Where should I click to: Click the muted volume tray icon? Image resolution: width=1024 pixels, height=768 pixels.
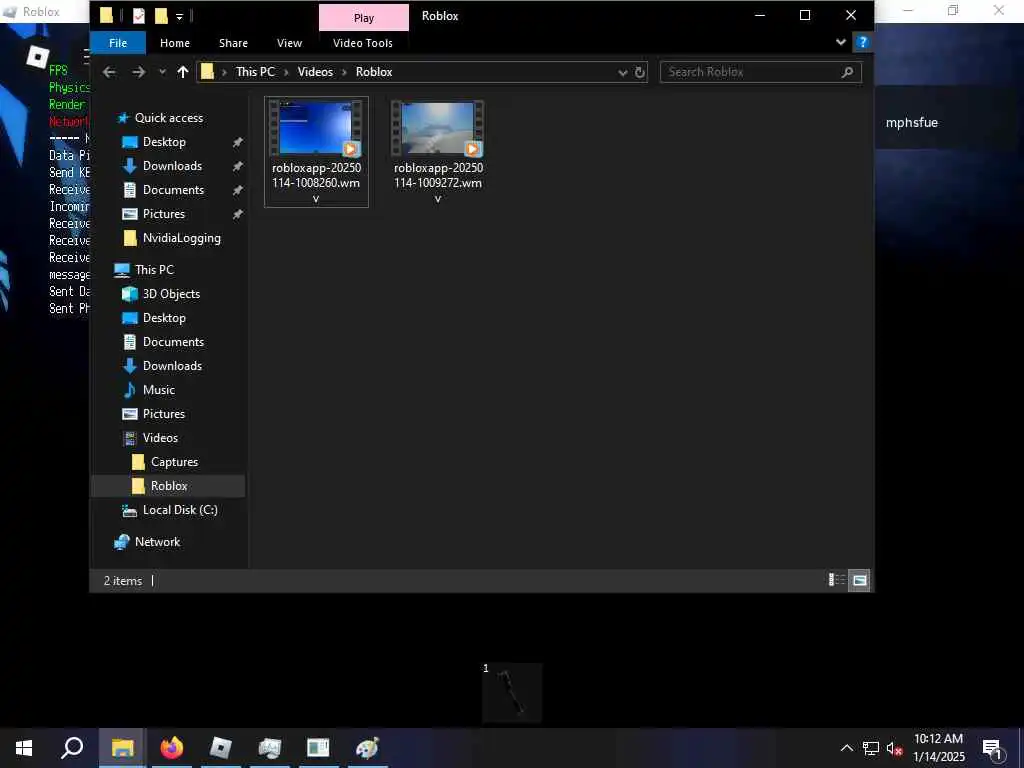coord(894,748)
